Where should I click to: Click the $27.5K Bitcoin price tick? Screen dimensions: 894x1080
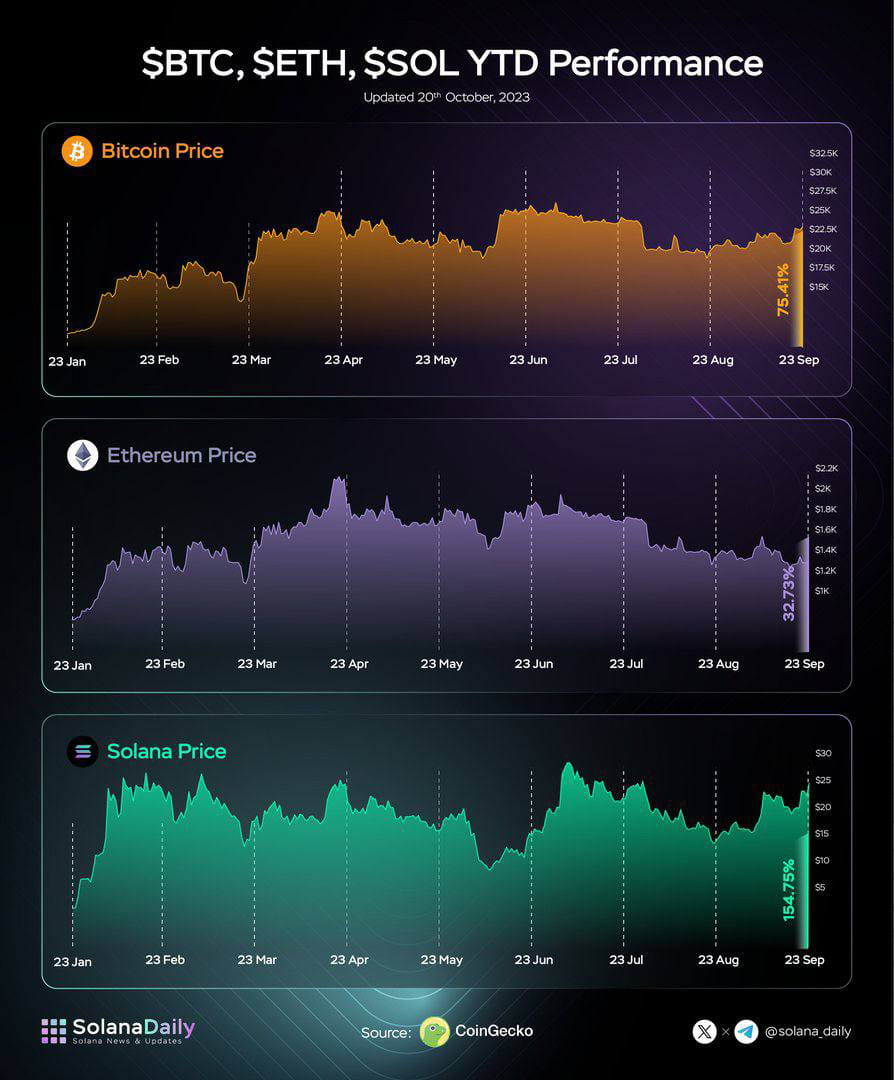click(x=823, y=191)
